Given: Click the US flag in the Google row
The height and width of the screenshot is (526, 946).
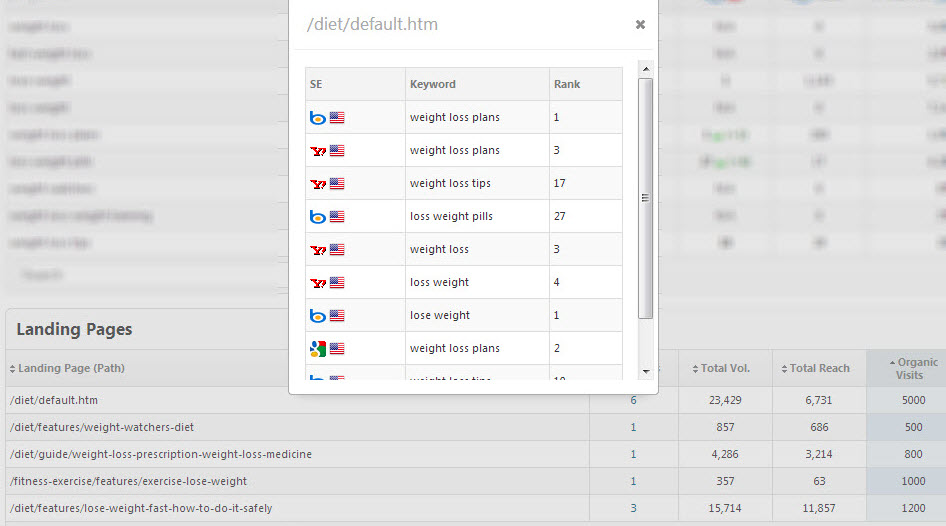Looking at the screenshot, I should (x=337, y=349).
